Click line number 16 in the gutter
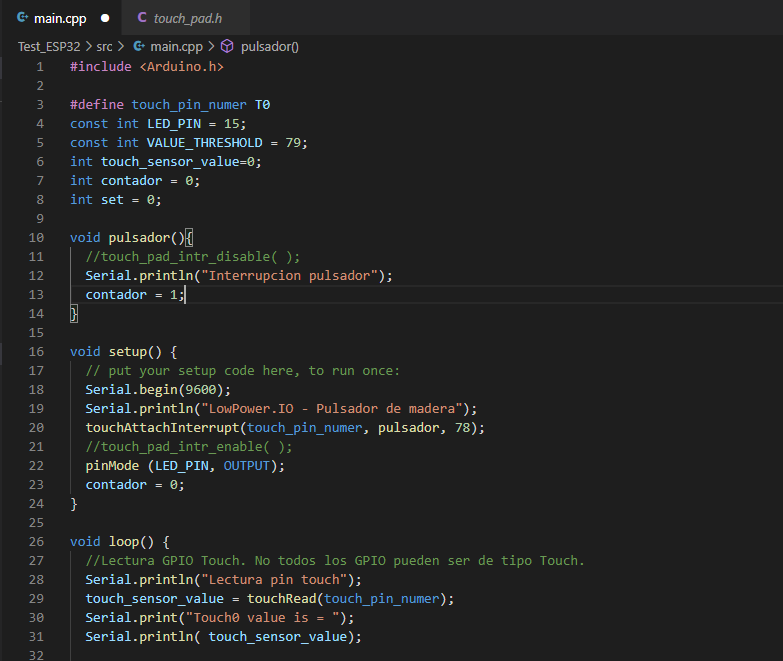This screenshot has height=661, width=783. click(36, 351)
